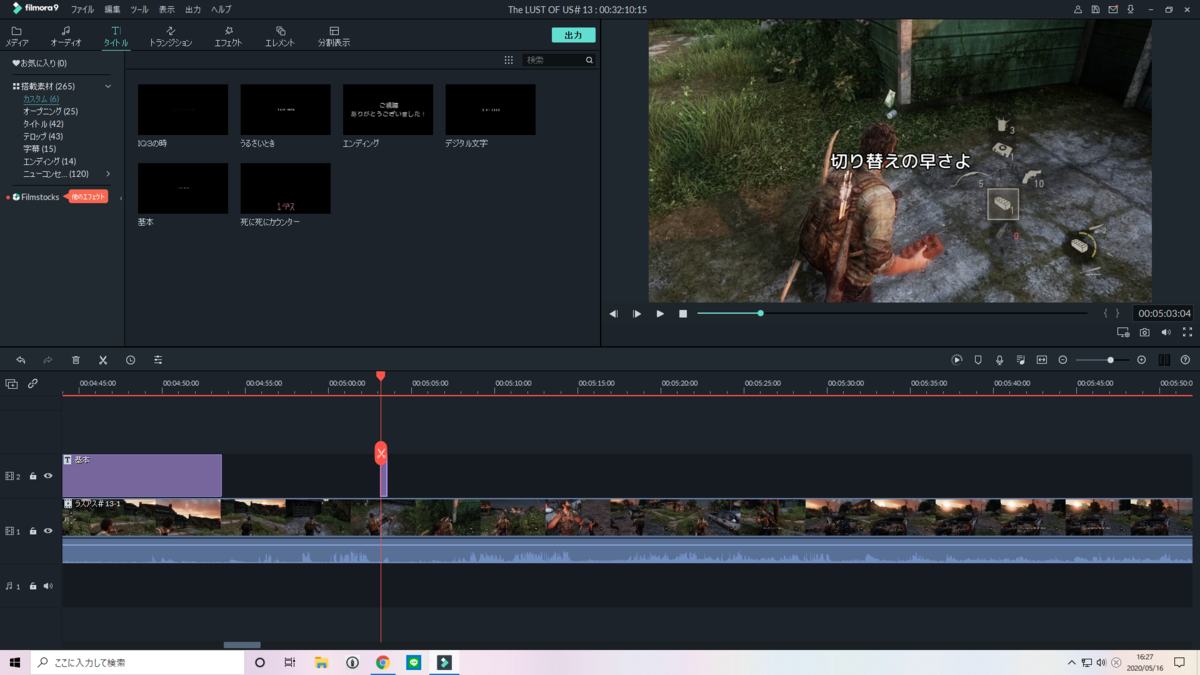Select the purple 基本 title clip on track 2
The width and height of the screenshot is (1200, 675).
pyautogui.click(x=142, y=476)
